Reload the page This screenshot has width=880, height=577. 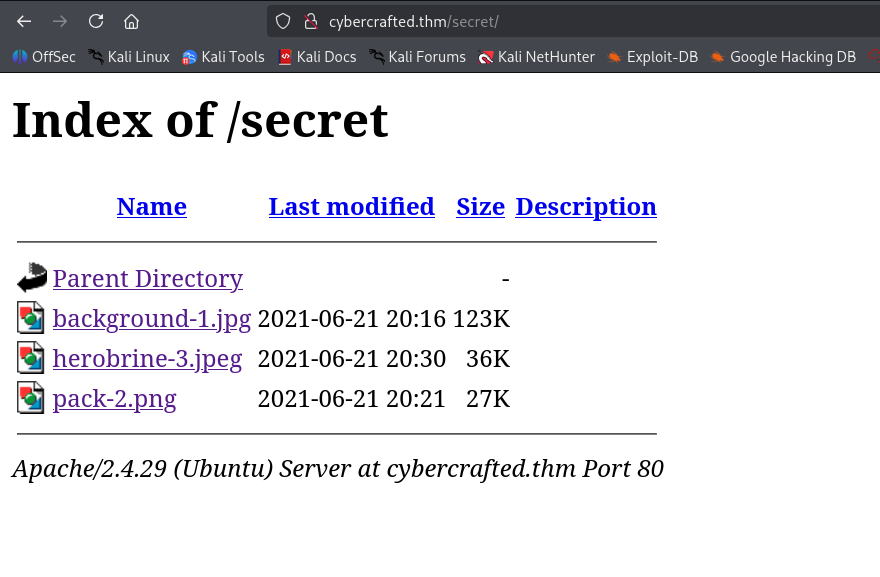click(95, 21)
